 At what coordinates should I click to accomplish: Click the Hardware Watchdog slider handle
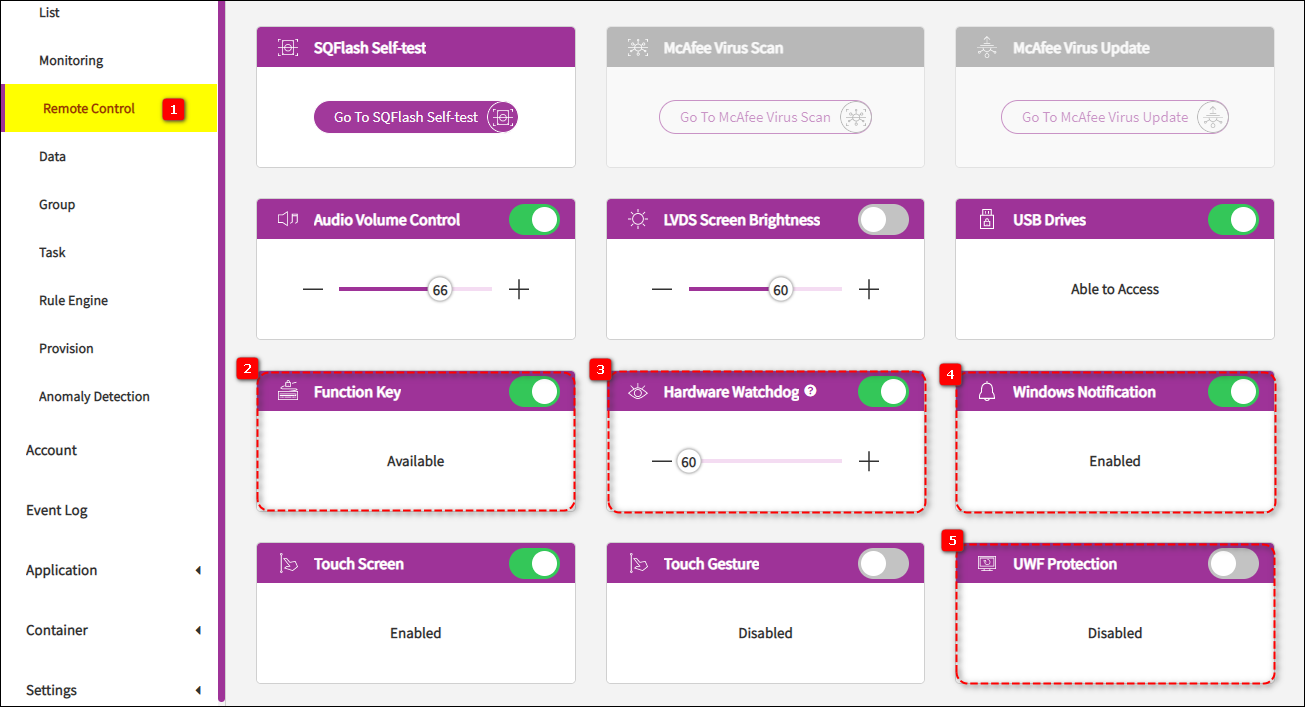click(x=688, y=462)
